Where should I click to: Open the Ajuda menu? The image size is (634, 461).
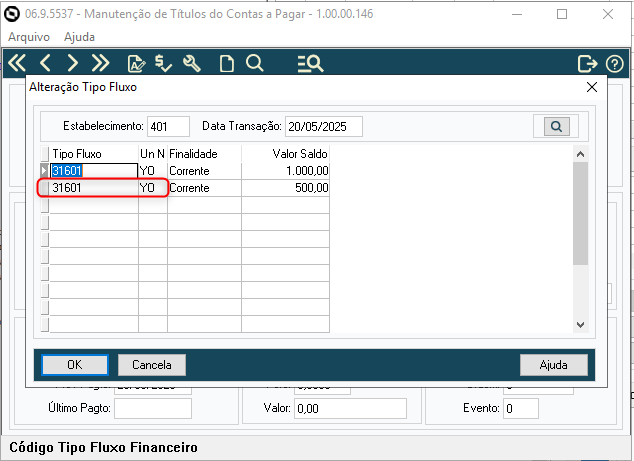coord(80,36)
